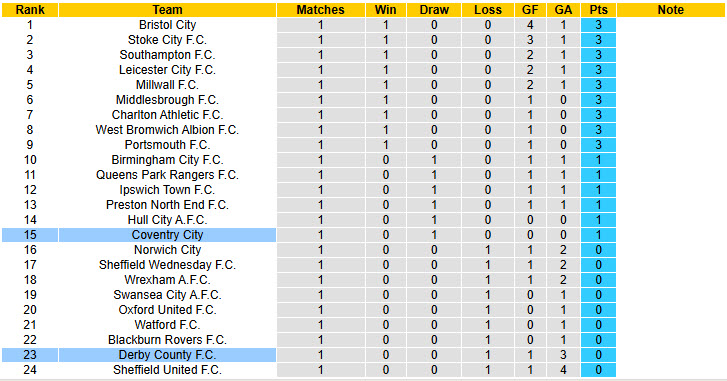Viewport: 727px width, 381px height.
Task: Click the GF column header
Action: pos(530,10)
